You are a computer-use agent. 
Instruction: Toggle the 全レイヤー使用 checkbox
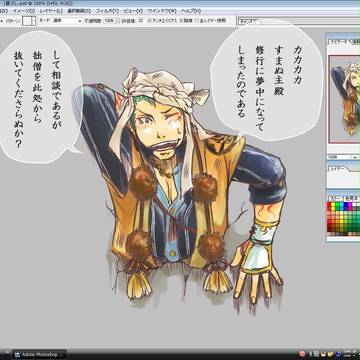[197, 21]
